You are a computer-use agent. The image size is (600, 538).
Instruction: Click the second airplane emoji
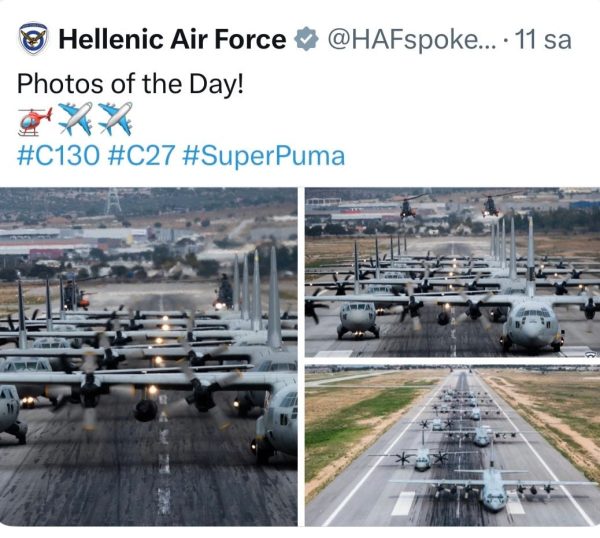coord(115,120)
